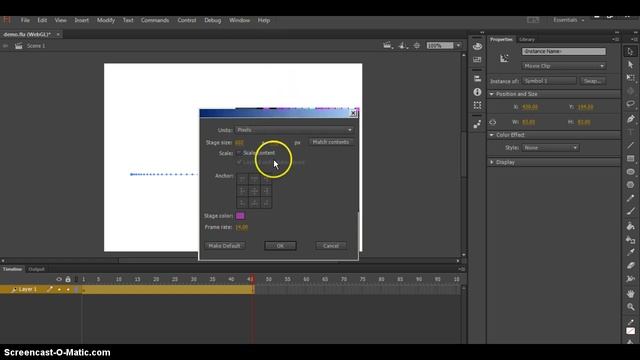This screenshot has width=640, height=360.
Task: Select the Eyedropper tool
Action: coord(631,252)
